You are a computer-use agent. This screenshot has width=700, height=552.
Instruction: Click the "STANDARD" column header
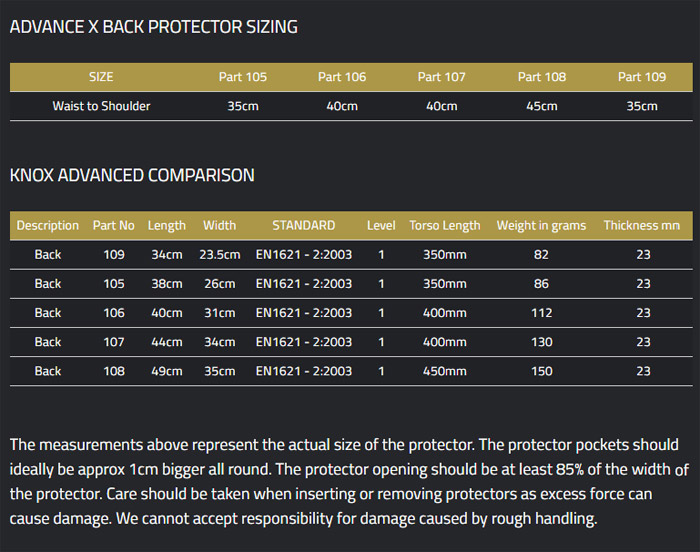tap(303, 226)
